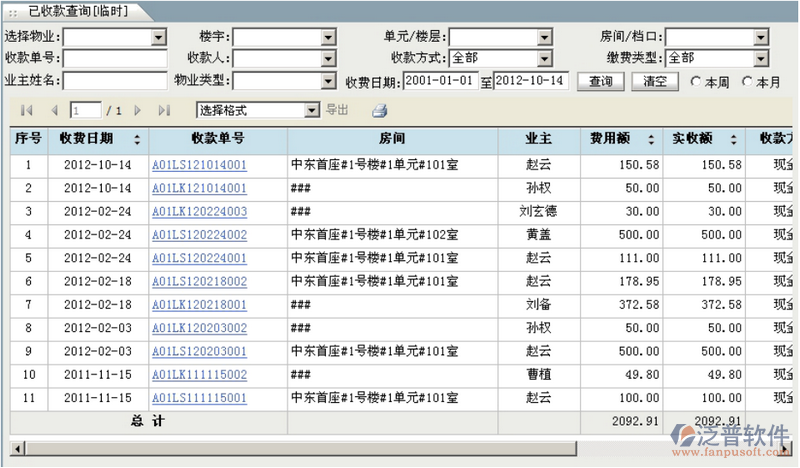
Task: Go to first page of results
Action: (27, 110)
